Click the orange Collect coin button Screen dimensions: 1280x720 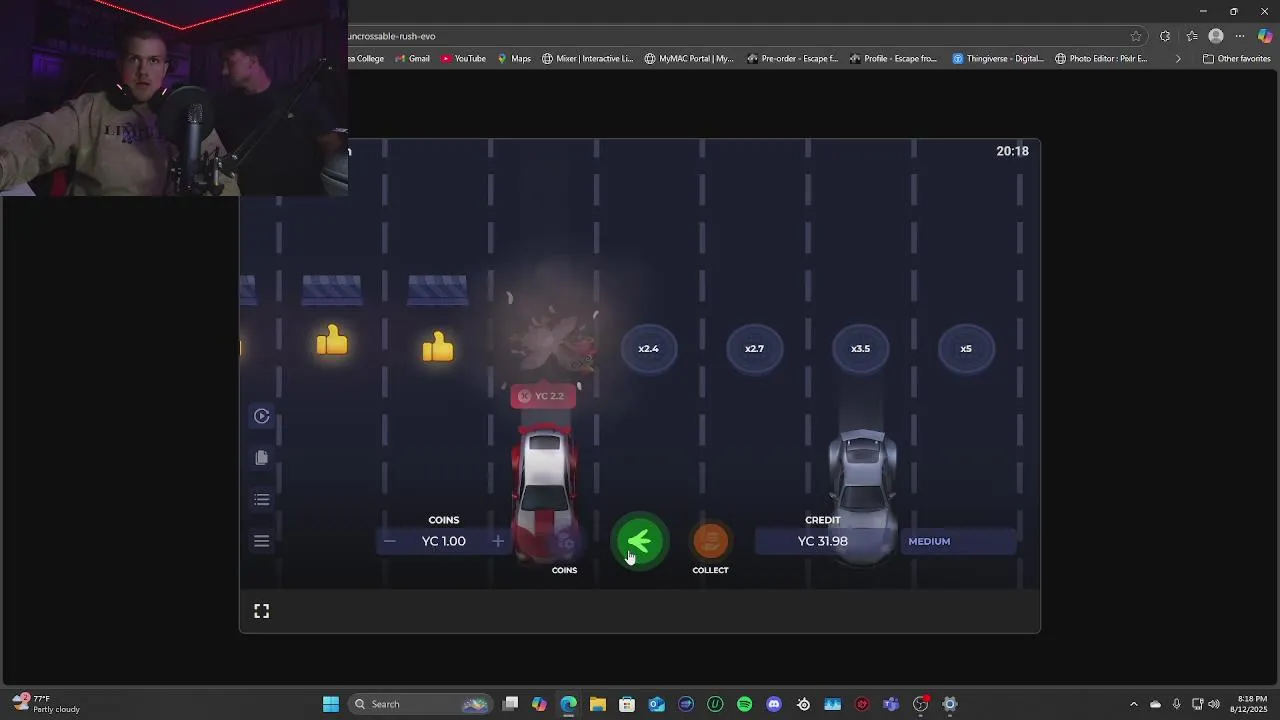click(711, 541)
